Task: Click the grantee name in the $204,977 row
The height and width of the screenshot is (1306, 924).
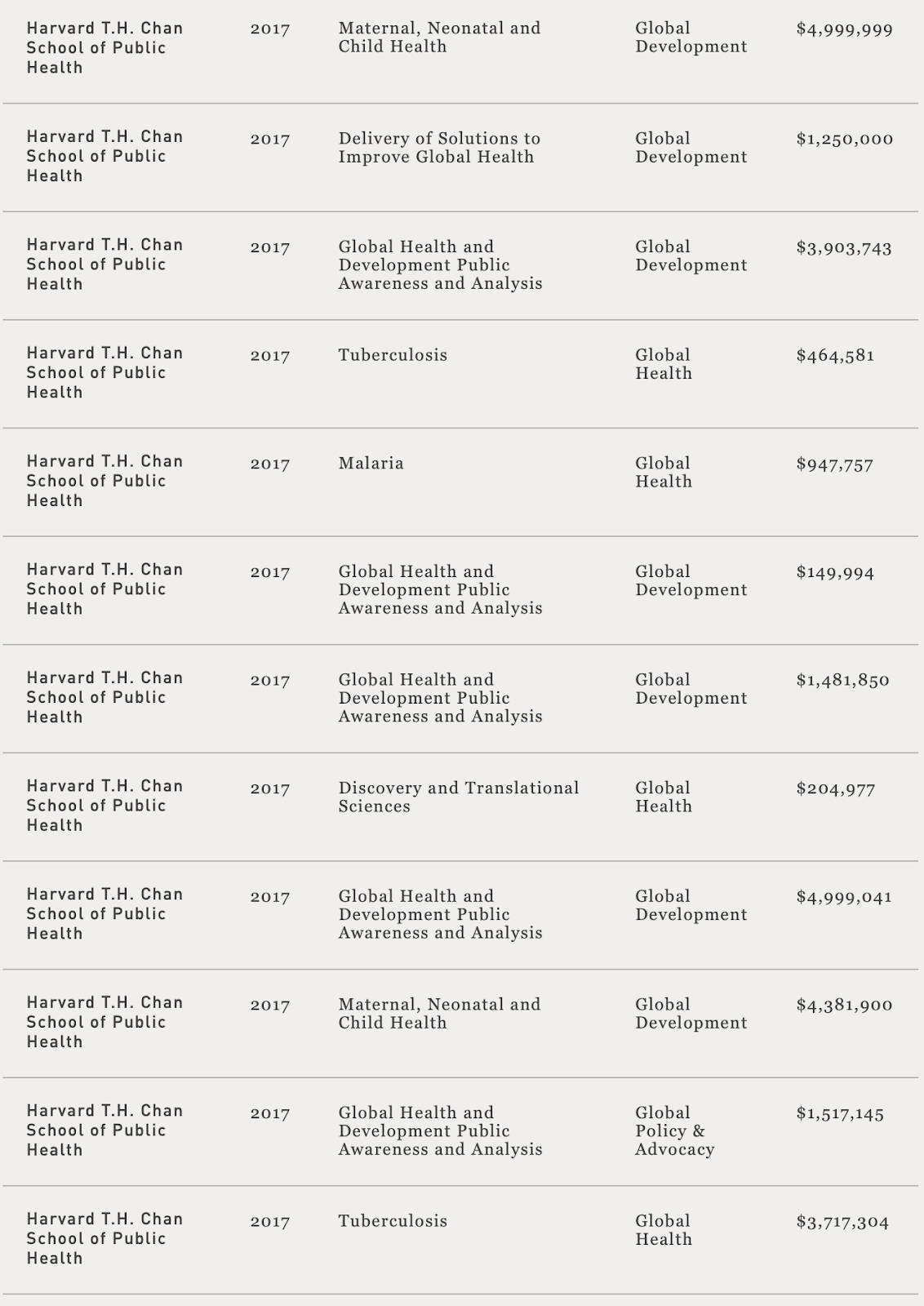Action: (x=104, y=806)
